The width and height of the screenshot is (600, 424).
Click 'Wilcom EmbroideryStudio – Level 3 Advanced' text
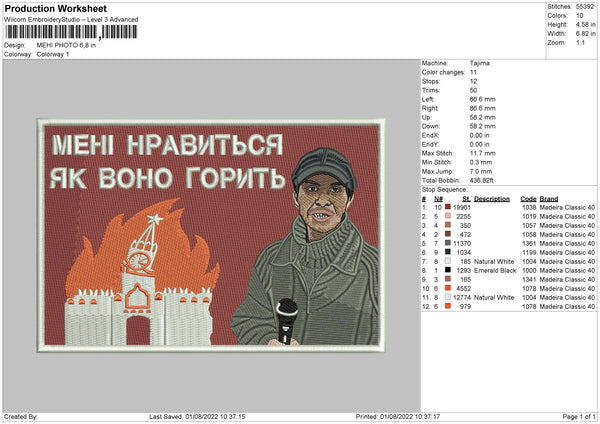[71, 20]
